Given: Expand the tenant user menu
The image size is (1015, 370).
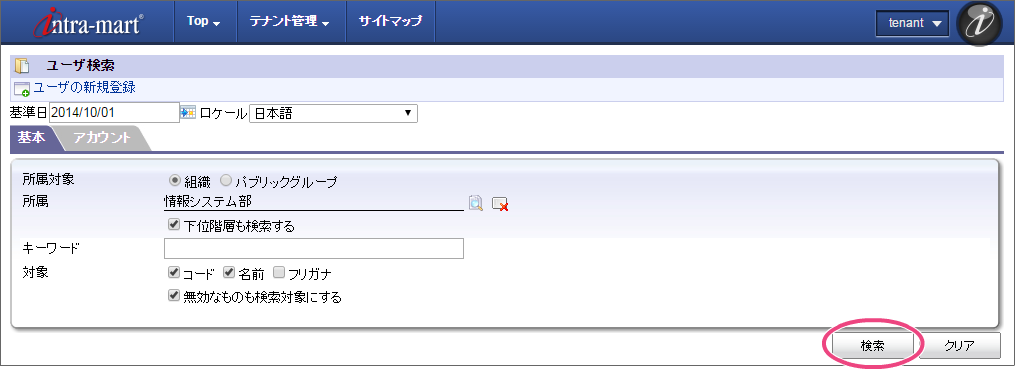Looking at the screenshot, I should point(912,23).
